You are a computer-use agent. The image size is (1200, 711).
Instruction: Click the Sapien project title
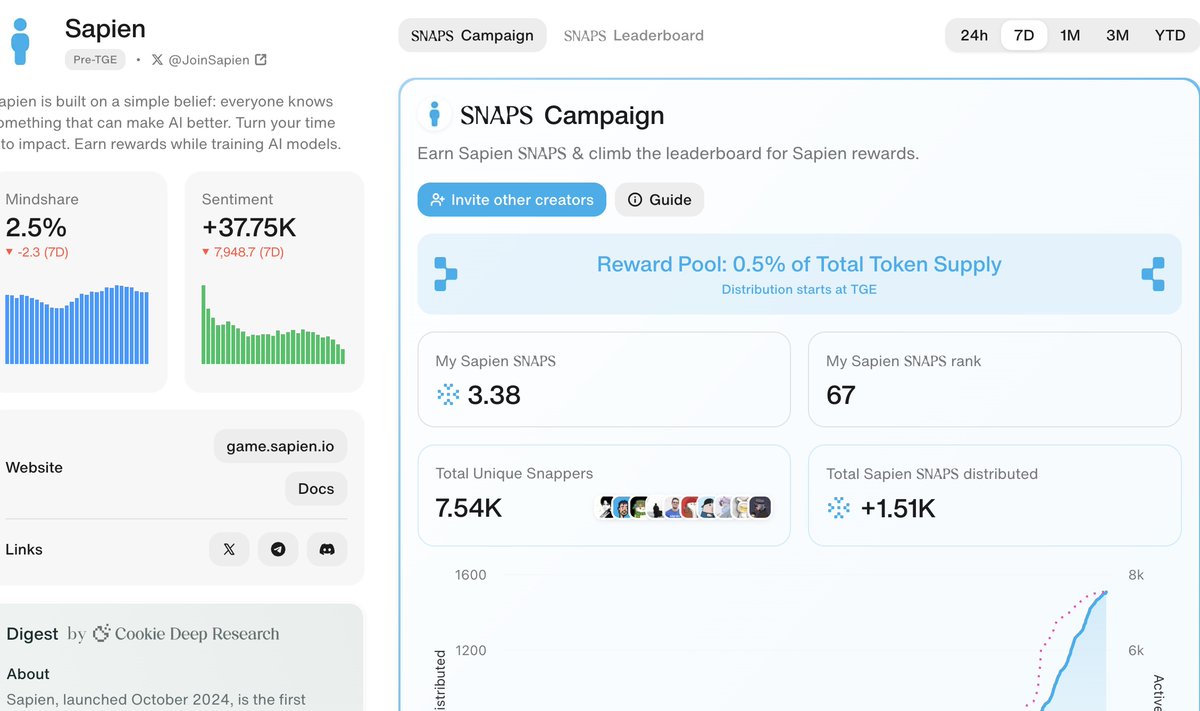pyautogui.click(x=105, y=28)
